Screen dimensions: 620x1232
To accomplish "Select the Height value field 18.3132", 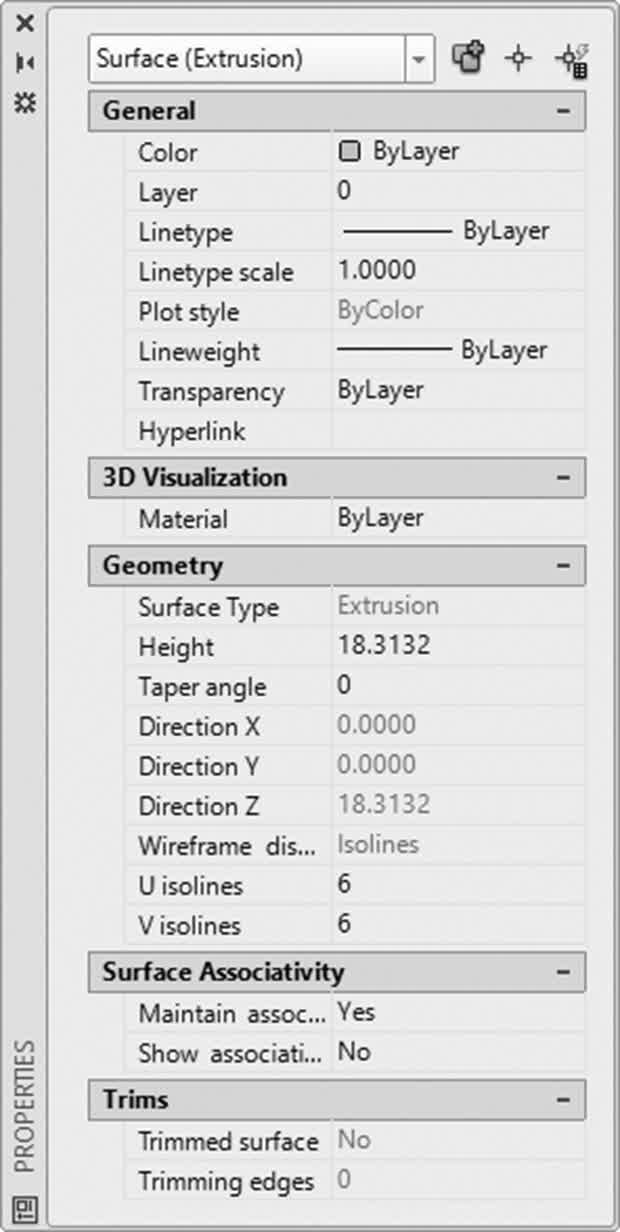I will (x=458, y=646).
